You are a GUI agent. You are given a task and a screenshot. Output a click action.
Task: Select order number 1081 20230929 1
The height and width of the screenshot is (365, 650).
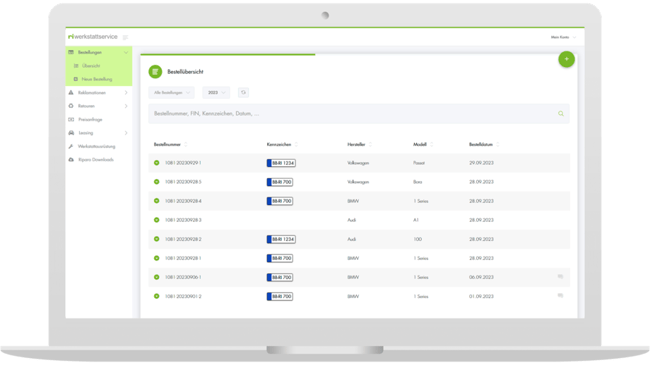pos(183,163)
